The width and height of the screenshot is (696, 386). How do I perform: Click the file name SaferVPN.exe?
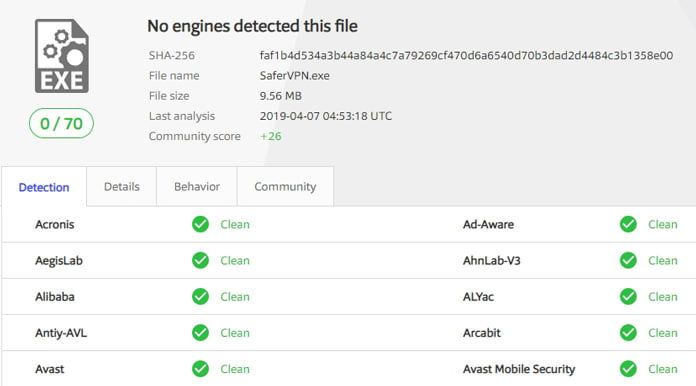coord(294,76)
